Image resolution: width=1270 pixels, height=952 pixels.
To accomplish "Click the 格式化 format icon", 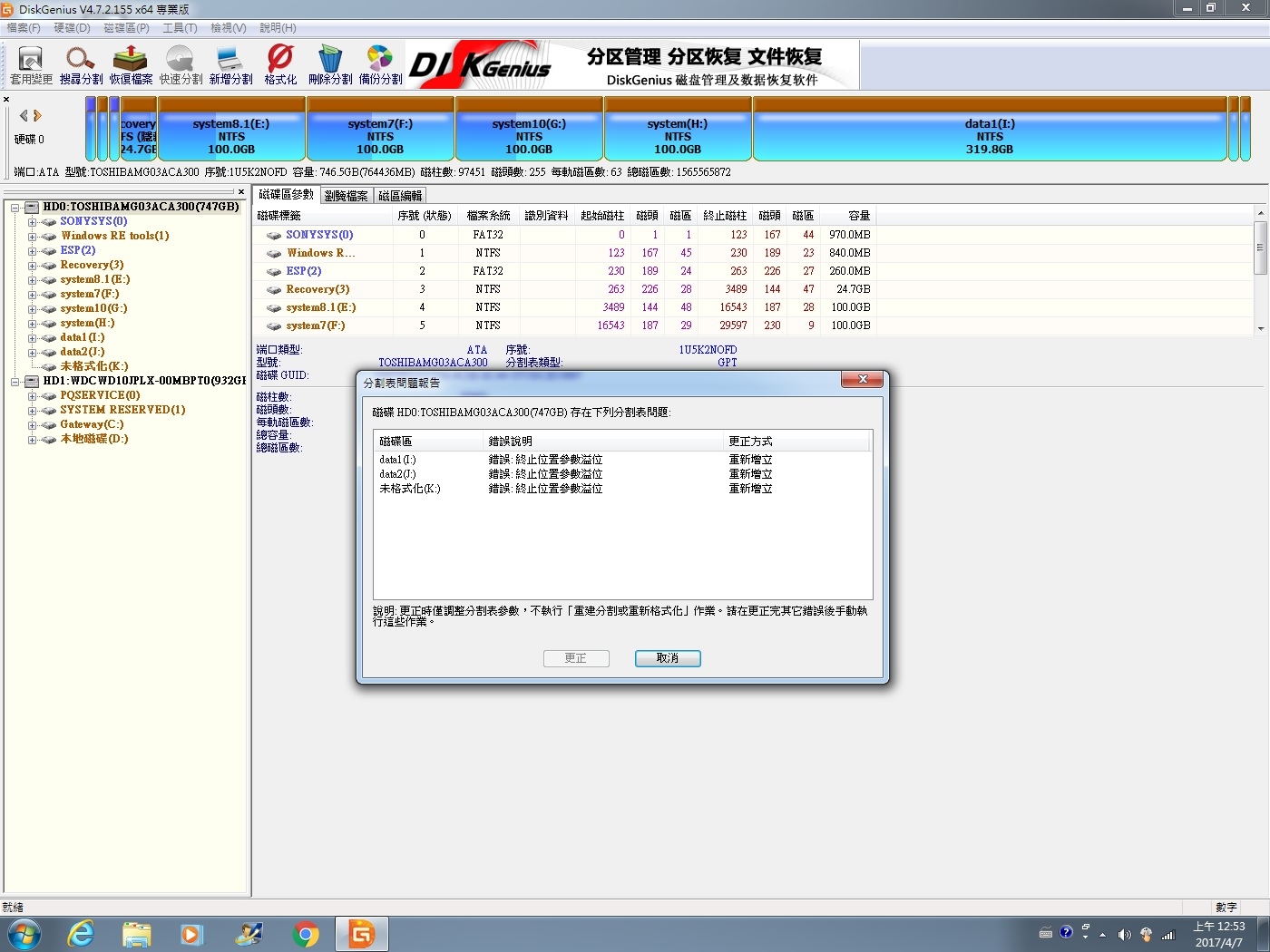I will click(x=280, y=65).
